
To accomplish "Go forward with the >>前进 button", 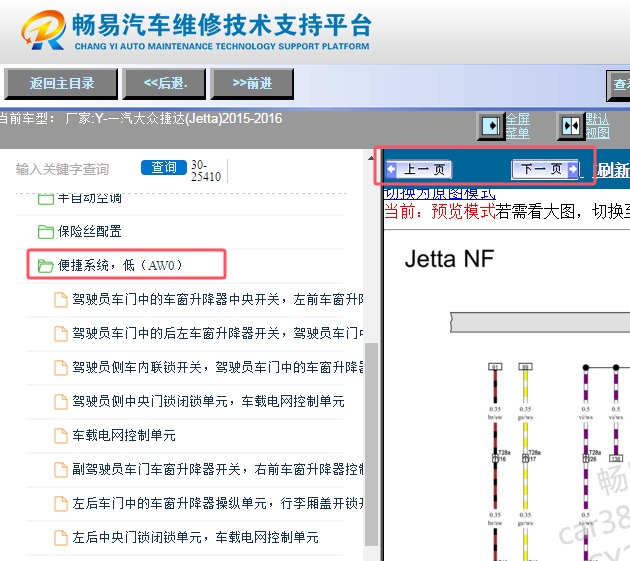I will [x=252, y=84].
